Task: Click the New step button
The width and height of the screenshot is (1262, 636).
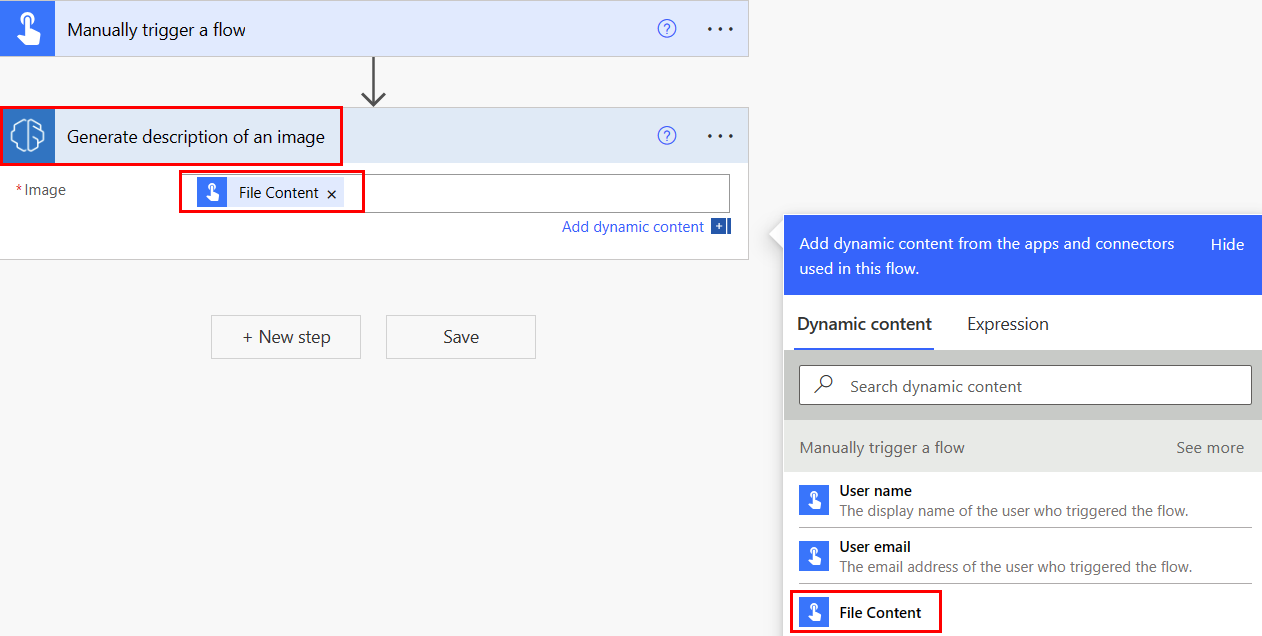Action: 285,337
